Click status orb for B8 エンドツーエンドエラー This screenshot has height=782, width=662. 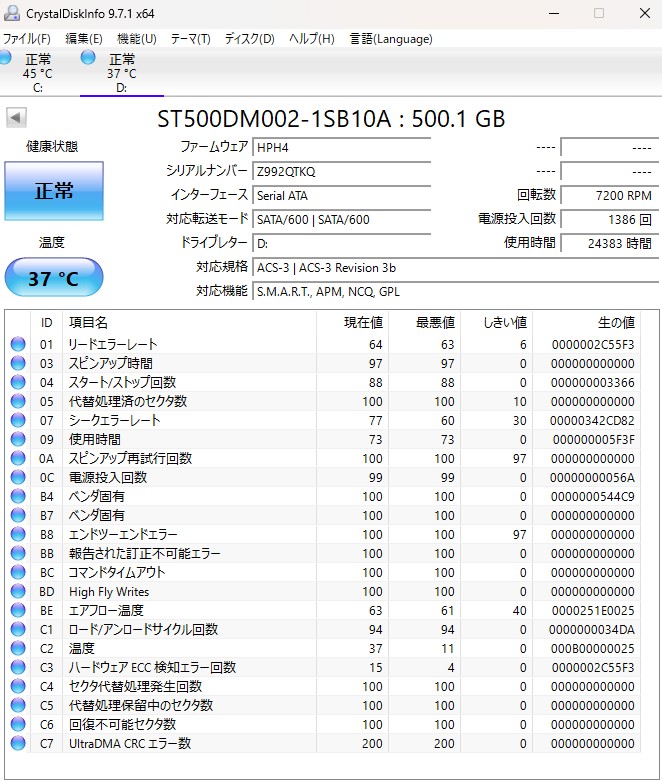tap(18, 534)
